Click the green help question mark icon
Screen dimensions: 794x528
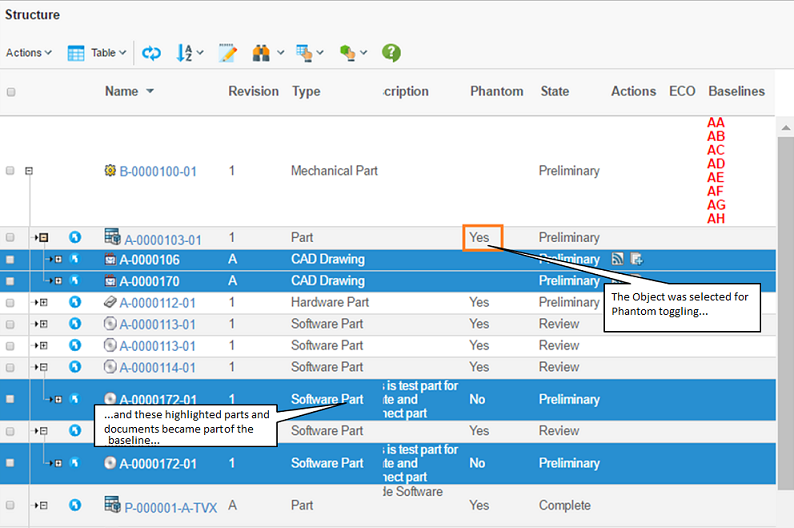(391, 53)
